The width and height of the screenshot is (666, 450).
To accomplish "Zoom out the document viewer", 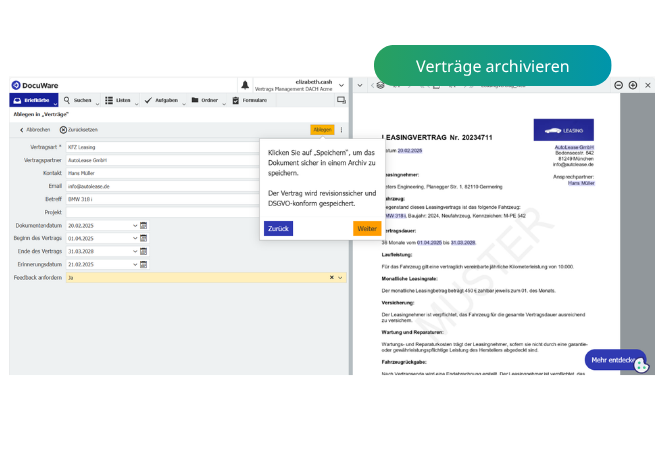I will [x=618, y=85].
